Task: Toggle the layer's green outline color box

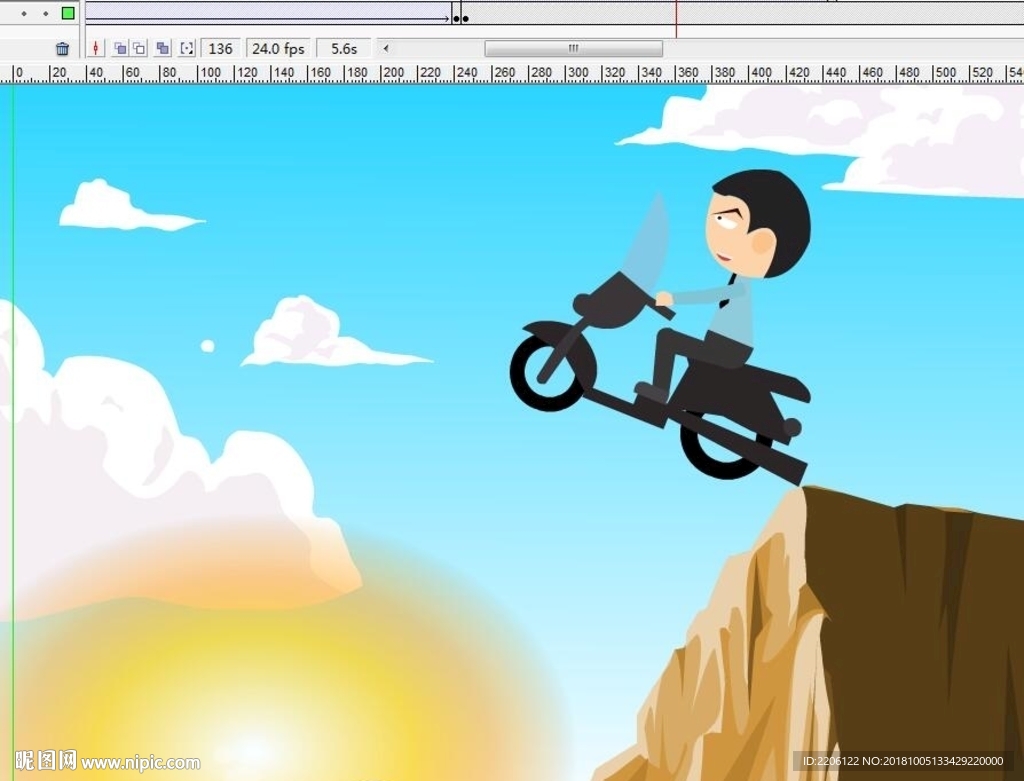Action: pos(68,12)
